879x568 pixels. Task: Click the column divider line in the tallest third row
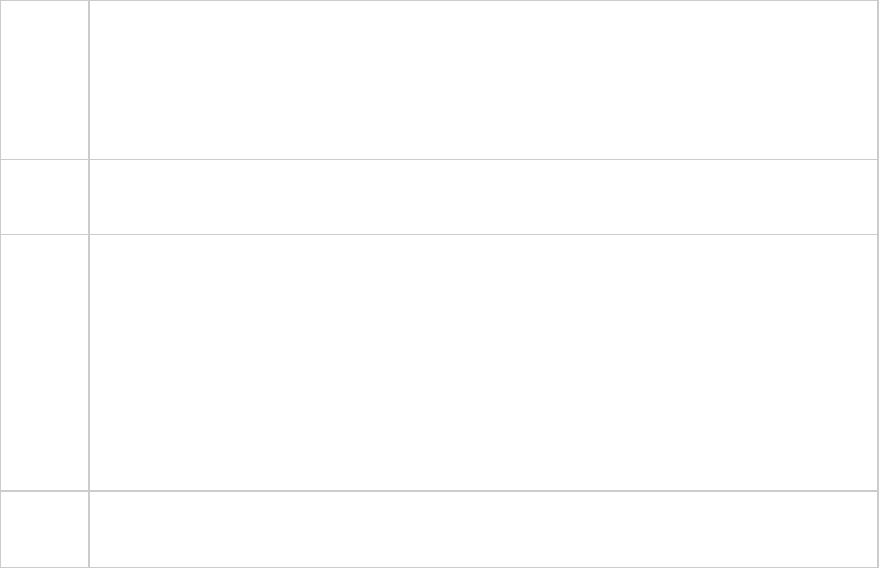tap(88, 362)
